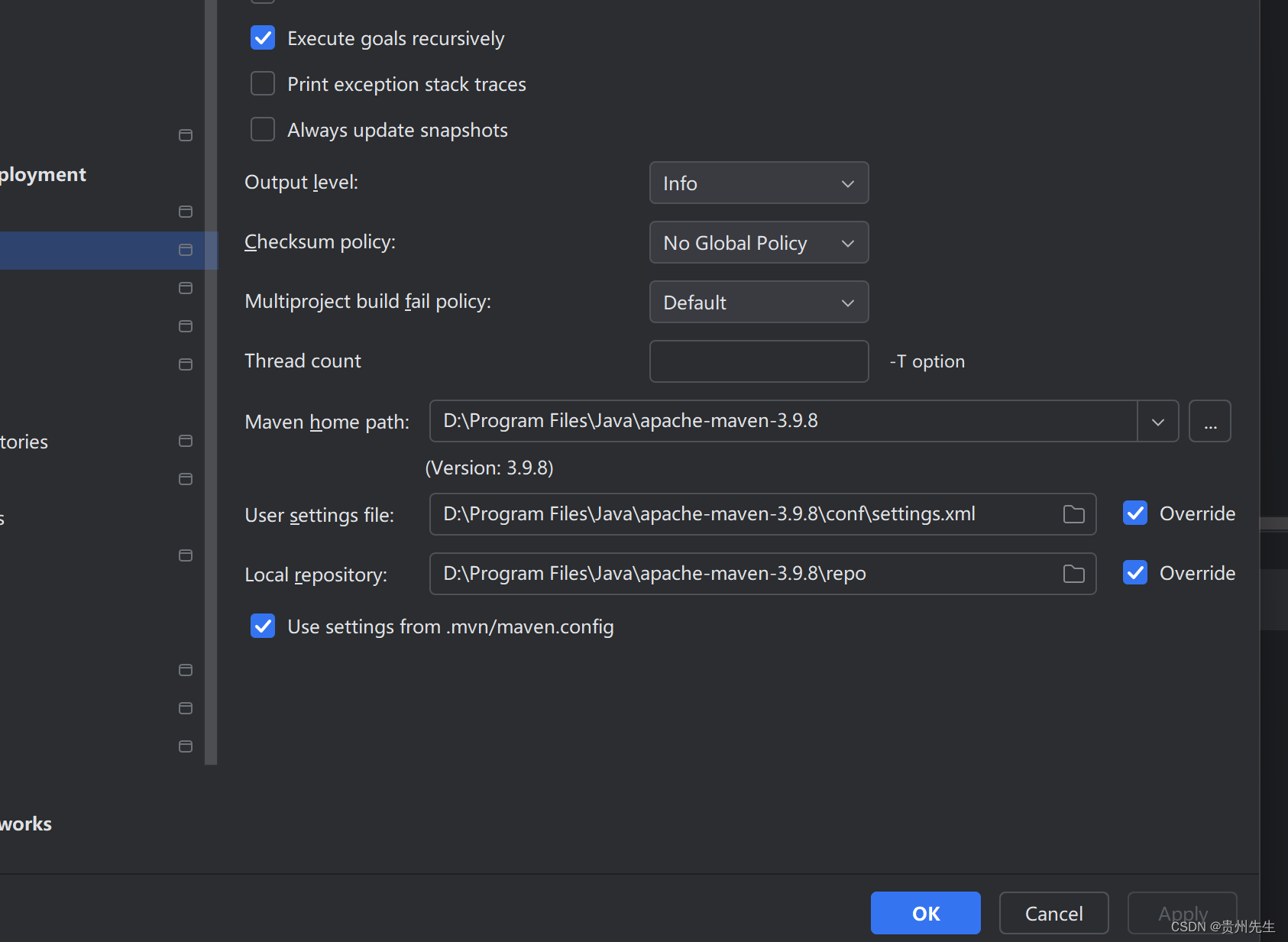
Task: Confirm with the OK button
Action: pos(926,913)
